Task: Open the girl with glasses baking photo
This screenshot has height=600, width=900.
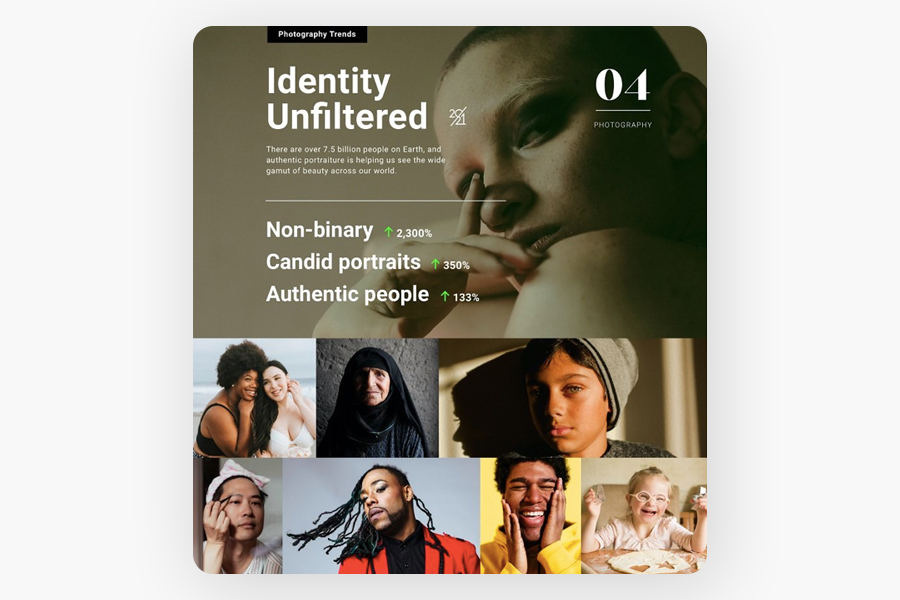Action: point(644,516)
